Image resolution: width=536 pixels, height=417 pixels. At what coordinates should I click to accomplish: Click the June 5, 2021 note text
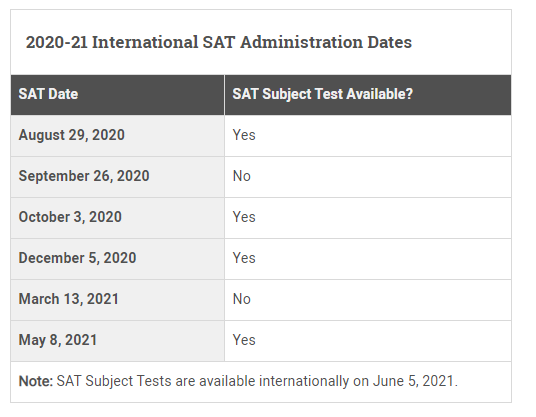click(415, 381)
